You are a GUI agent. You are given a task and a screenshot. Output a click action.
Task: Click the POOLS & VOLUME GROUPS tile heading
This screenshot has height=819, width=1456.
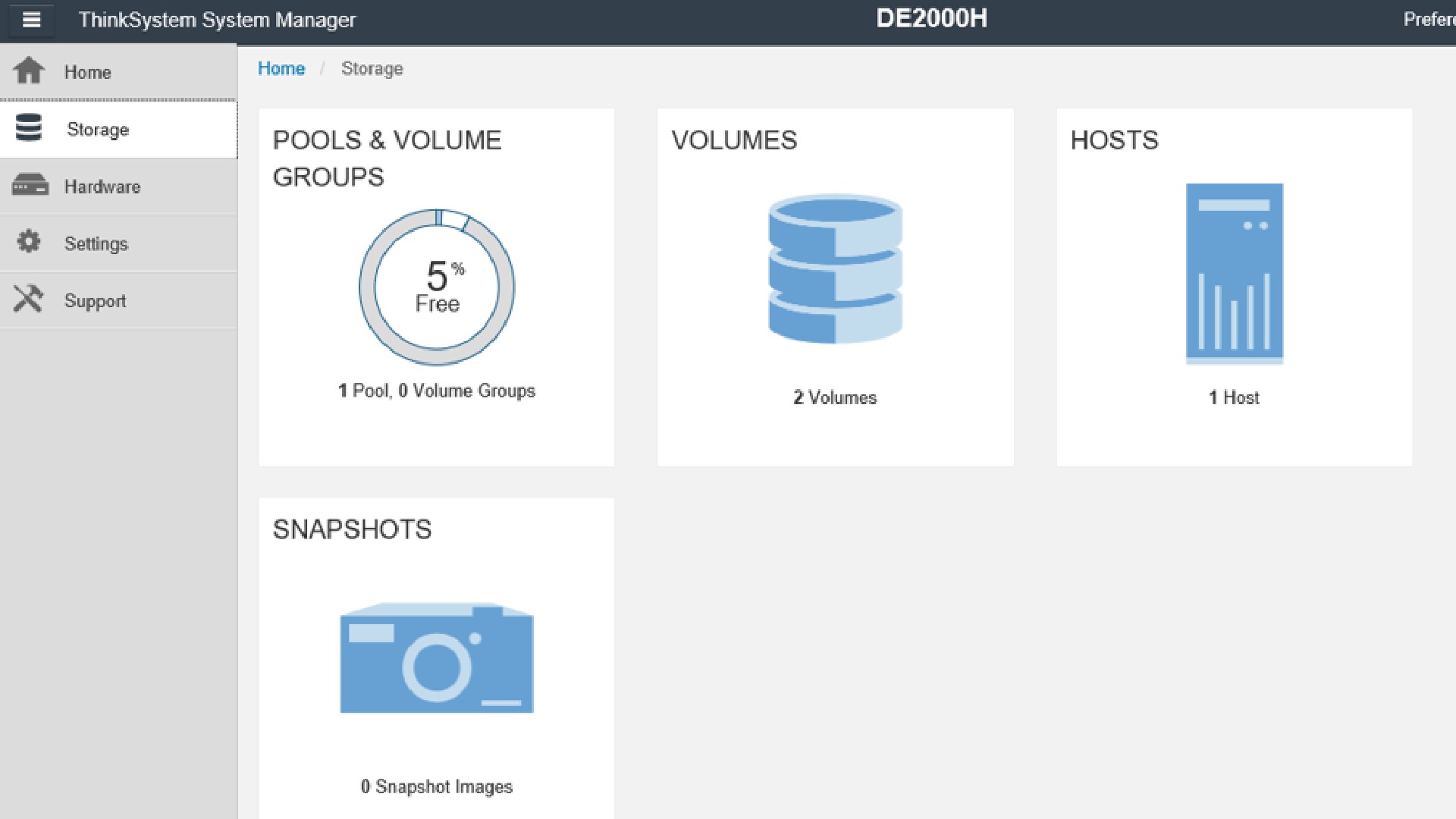pyautogui.click(x=387, y=158)
